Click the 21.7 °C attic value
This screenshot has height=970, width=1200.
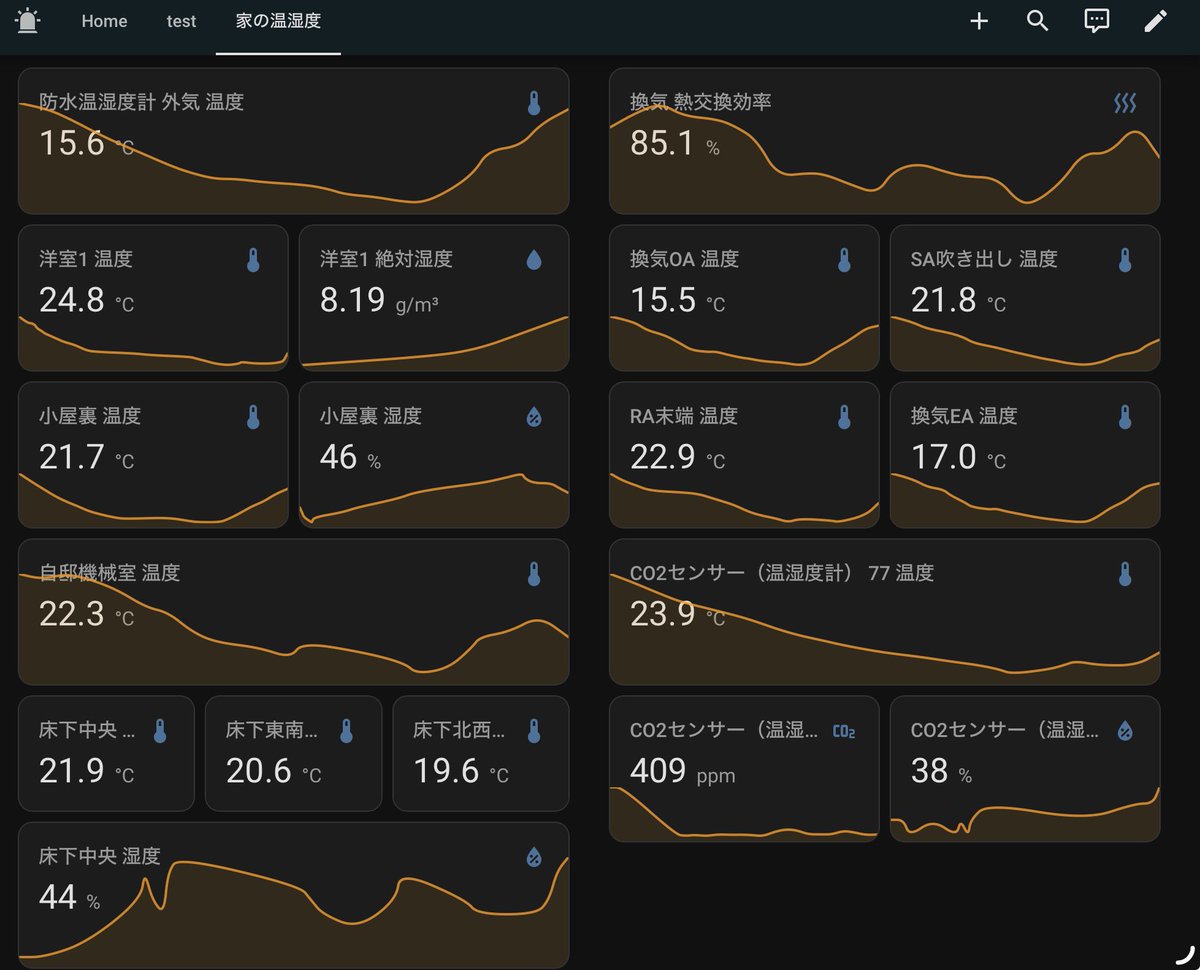(x=86, y=457)
